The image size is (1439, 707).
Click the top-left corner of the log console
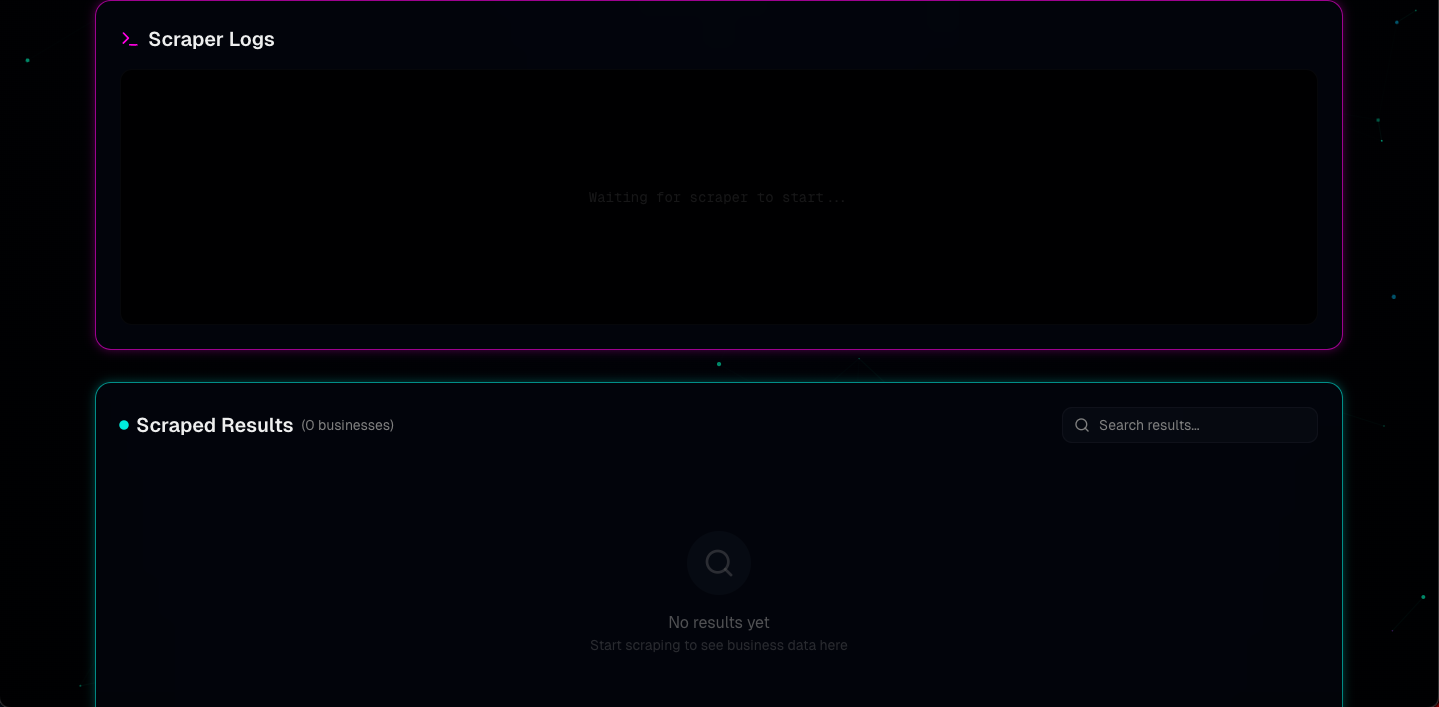click(128, 76)
